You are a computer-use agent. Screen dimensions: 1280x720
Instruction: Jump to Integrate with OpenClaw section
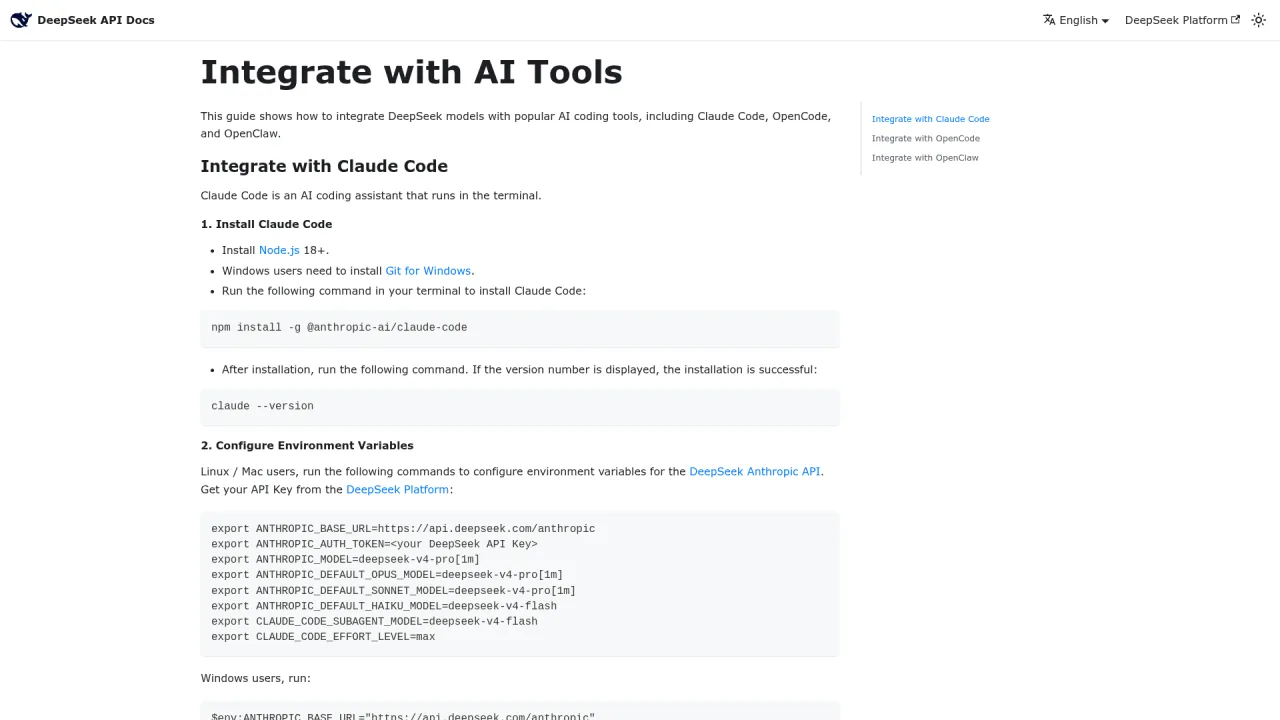click(x=925, y=157)
